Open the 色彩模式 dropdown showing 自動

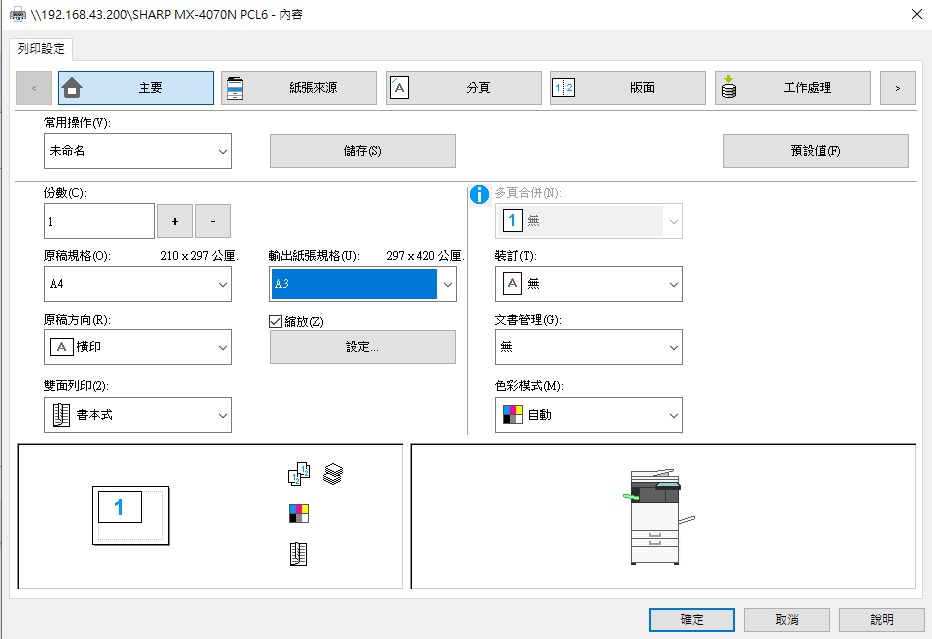(x=588, y=414)
